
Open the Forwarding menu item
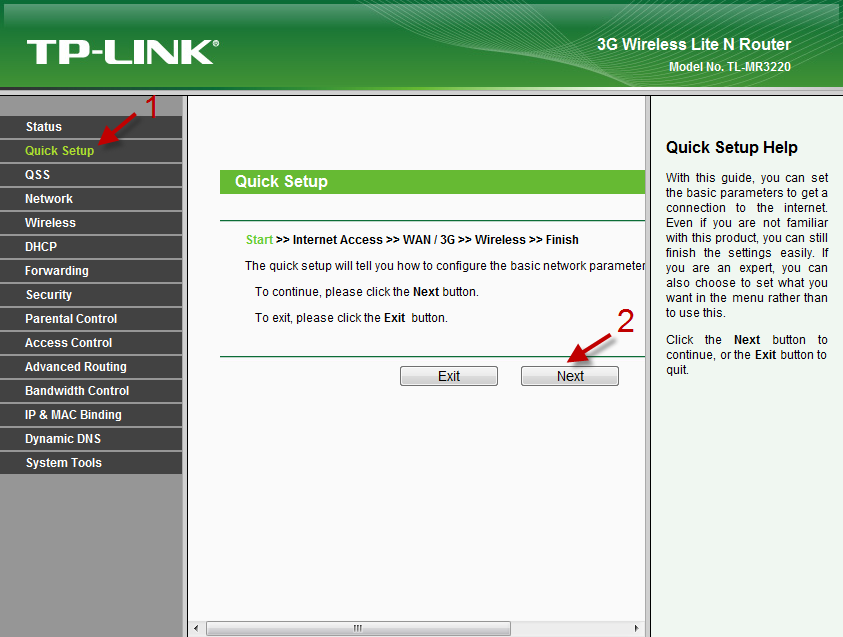pos(91,271)
